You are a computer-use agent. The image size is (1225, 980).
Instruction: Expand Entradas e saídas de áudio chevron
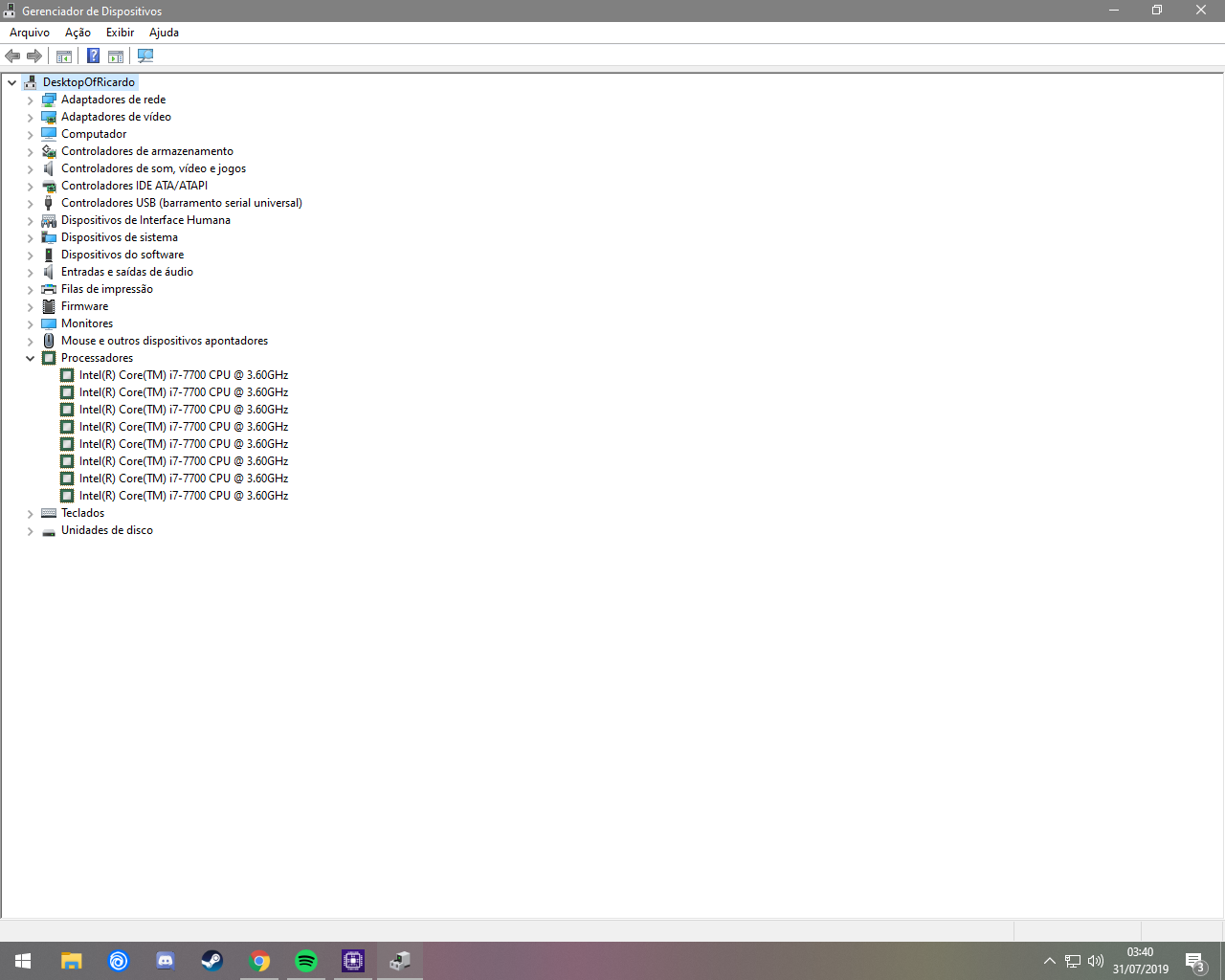tap(31, 272)
